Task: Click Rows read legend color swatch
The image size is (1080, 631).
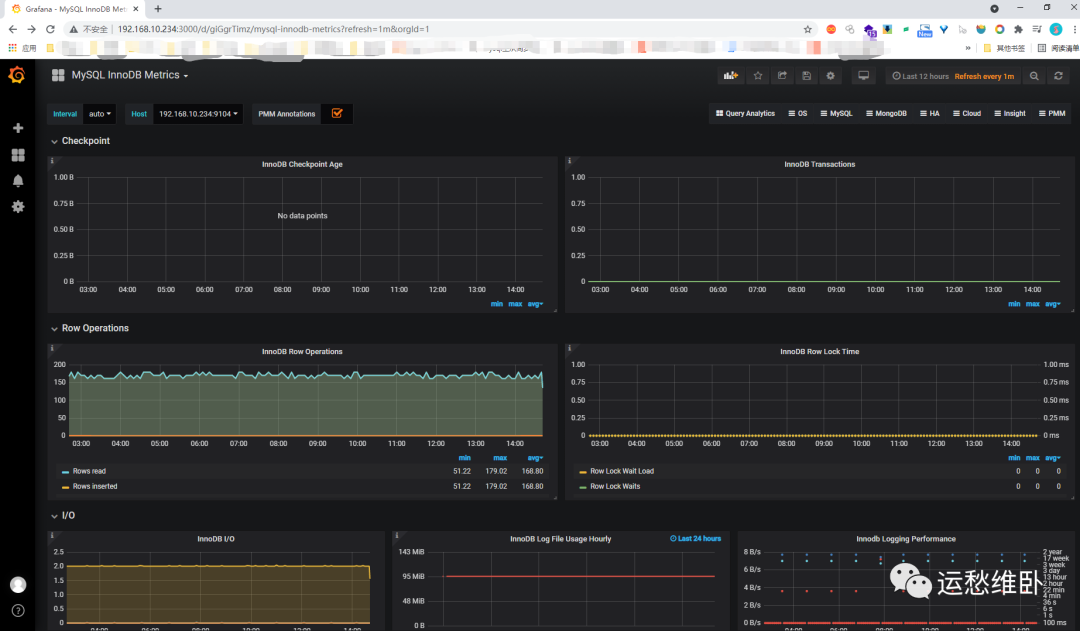Action: point(65,472)
